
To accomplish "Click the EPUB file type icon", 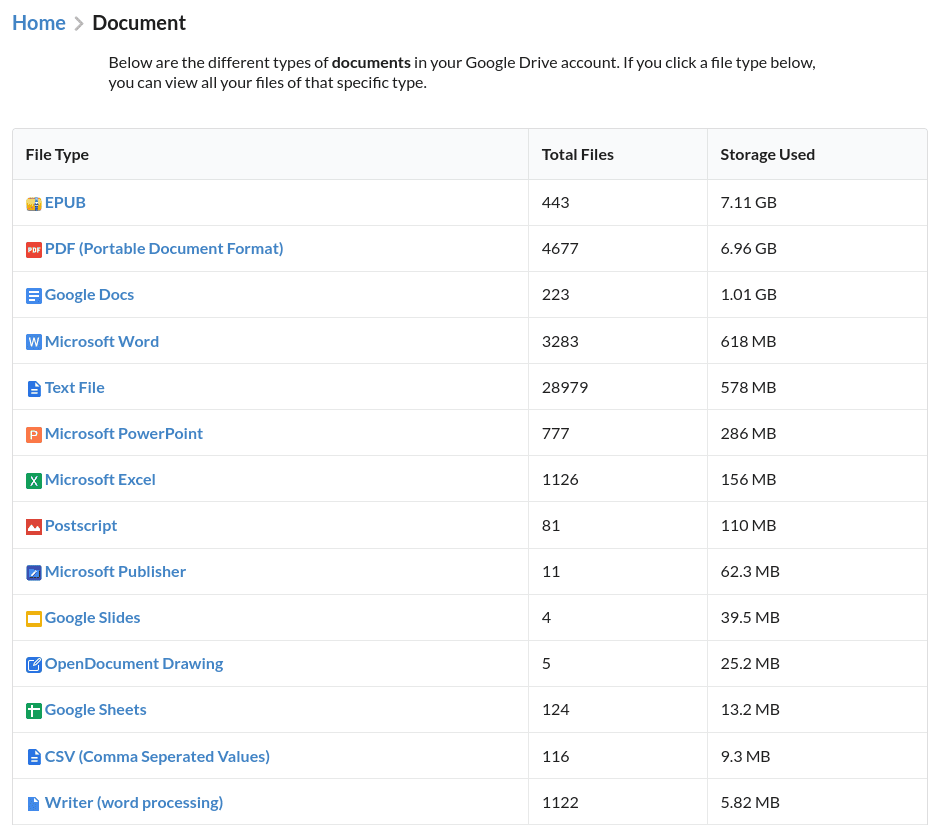I will click(34, 204).
